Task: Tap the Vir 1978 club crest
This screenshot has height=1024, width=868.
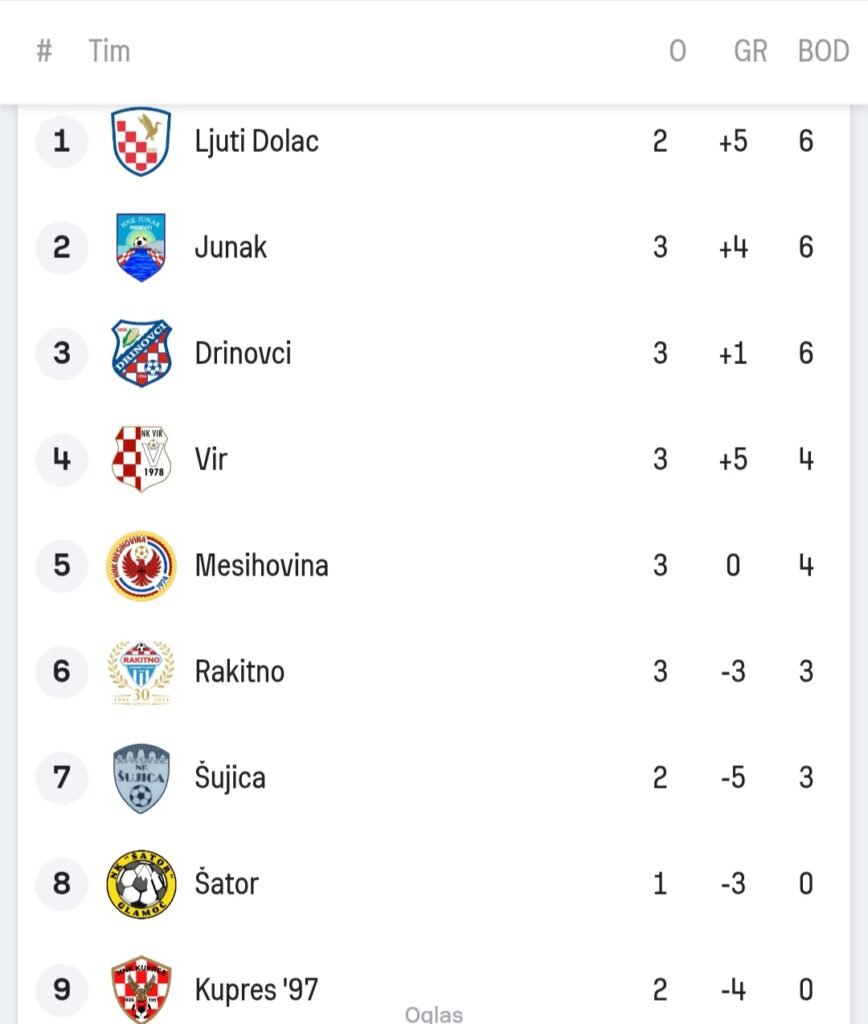Action: click(141, 459)
